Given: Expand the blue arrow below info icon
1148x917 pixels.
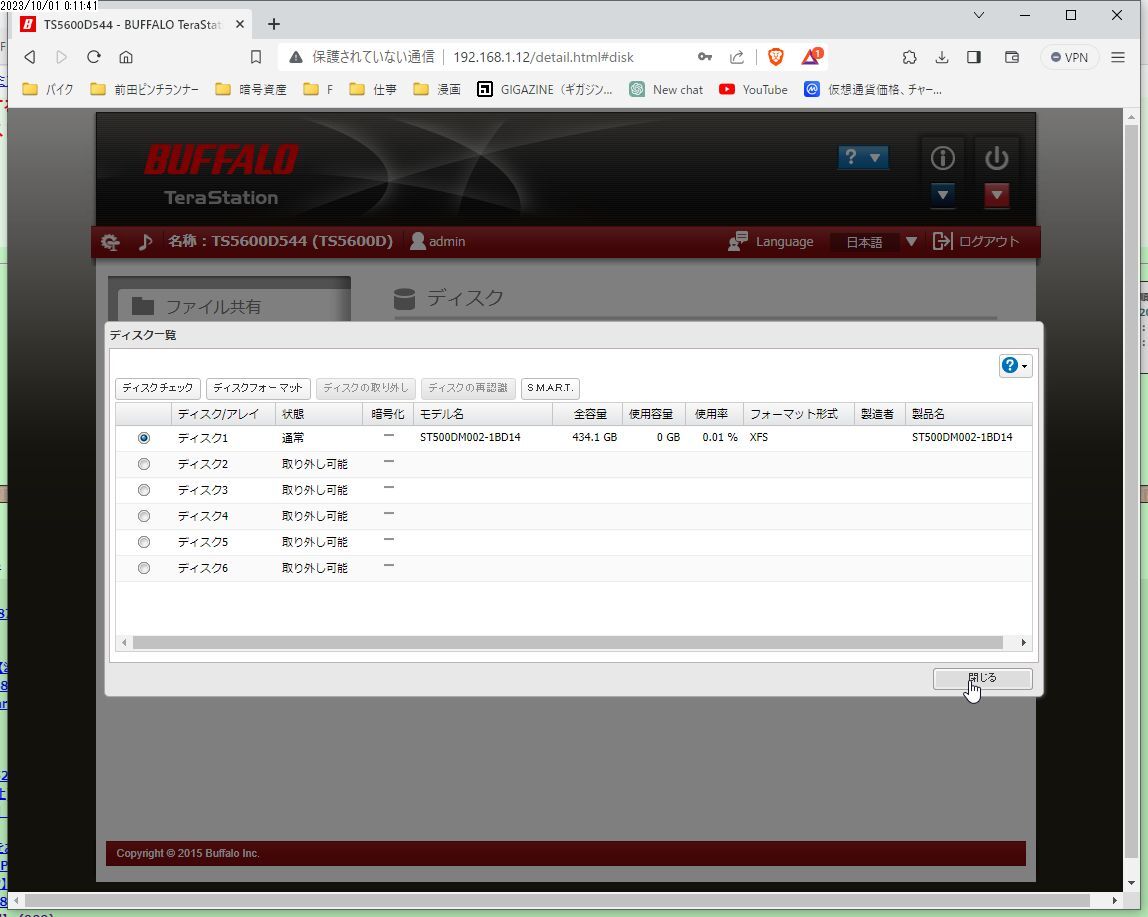Looking at the screenshot, I should (942, 195).
